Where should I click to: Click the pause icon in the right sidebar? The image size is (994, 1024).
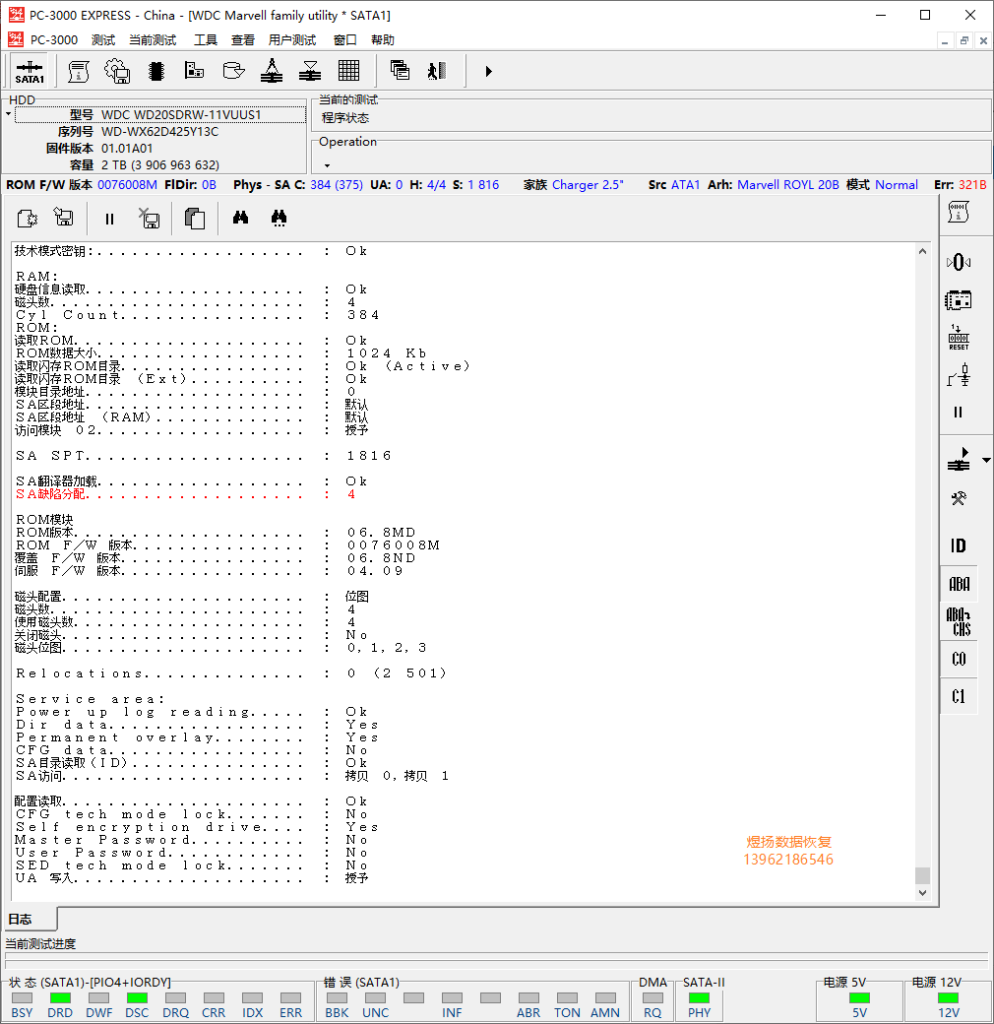pyautogui.click(x=958, y=412)
